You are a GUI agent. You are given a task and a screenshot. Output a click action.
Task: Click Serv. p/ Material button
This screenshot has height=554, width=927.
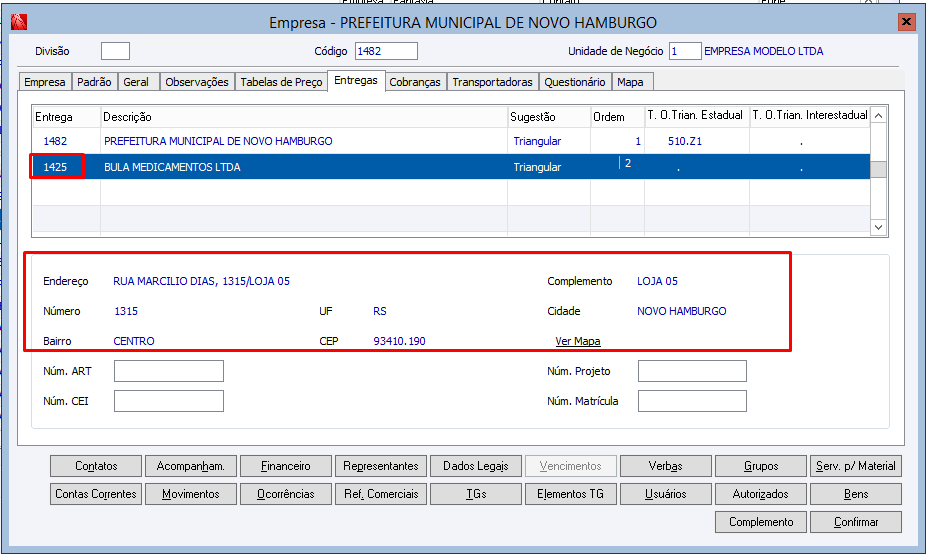point(856,466)
